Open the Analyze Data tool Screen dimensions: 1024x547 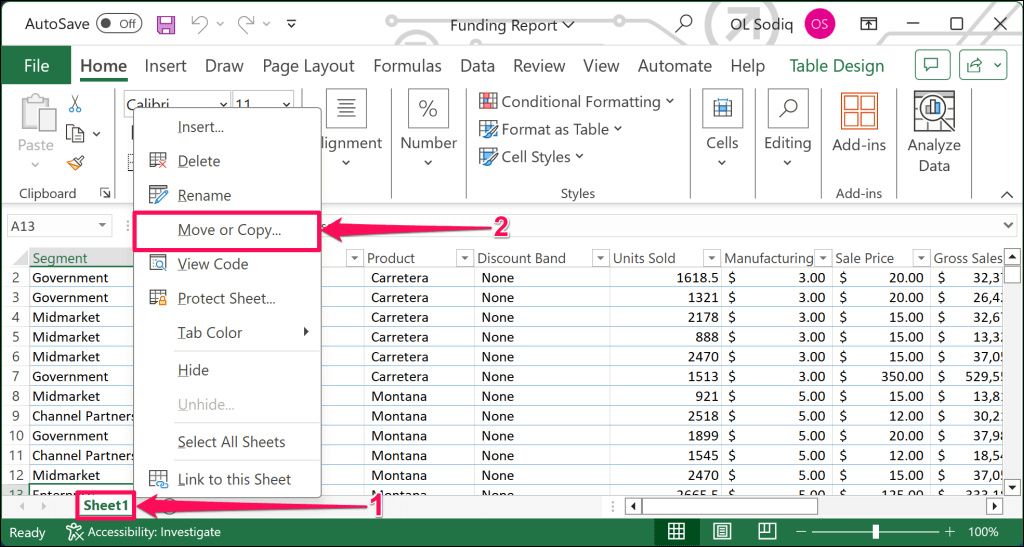[933, 131]
